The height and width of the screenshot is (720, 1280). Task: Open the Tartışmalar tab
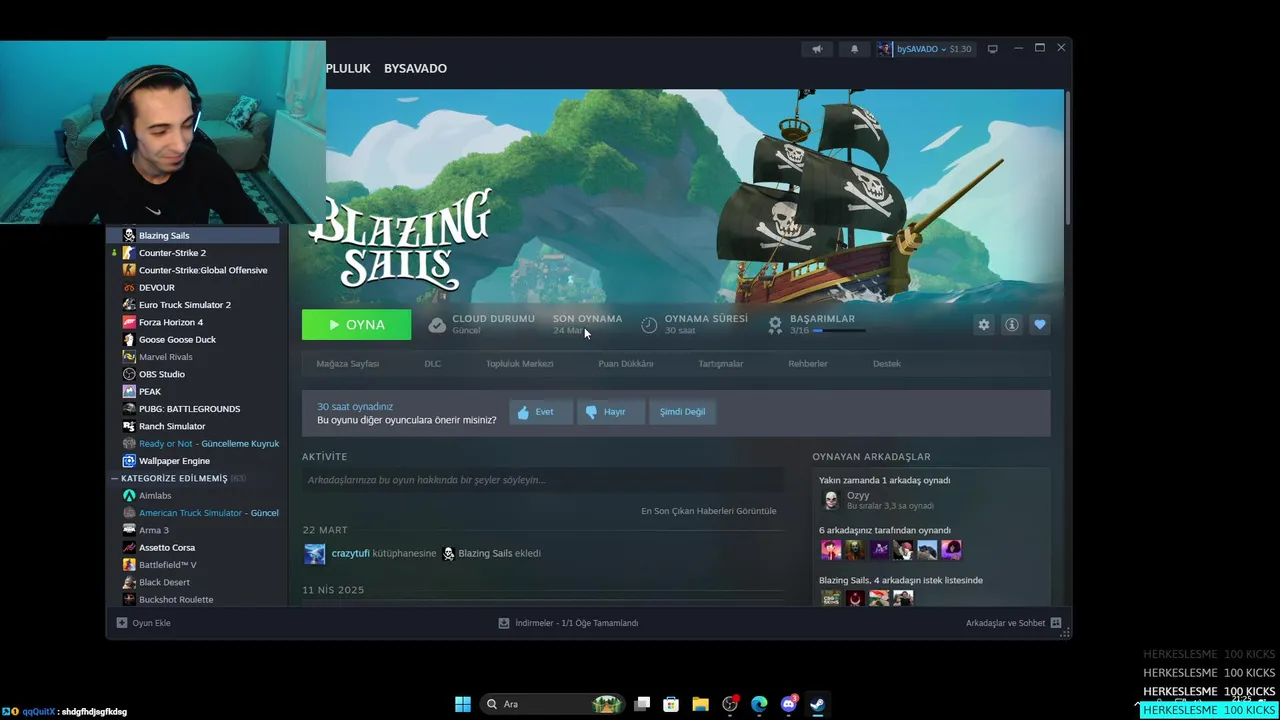pos(720,363)
